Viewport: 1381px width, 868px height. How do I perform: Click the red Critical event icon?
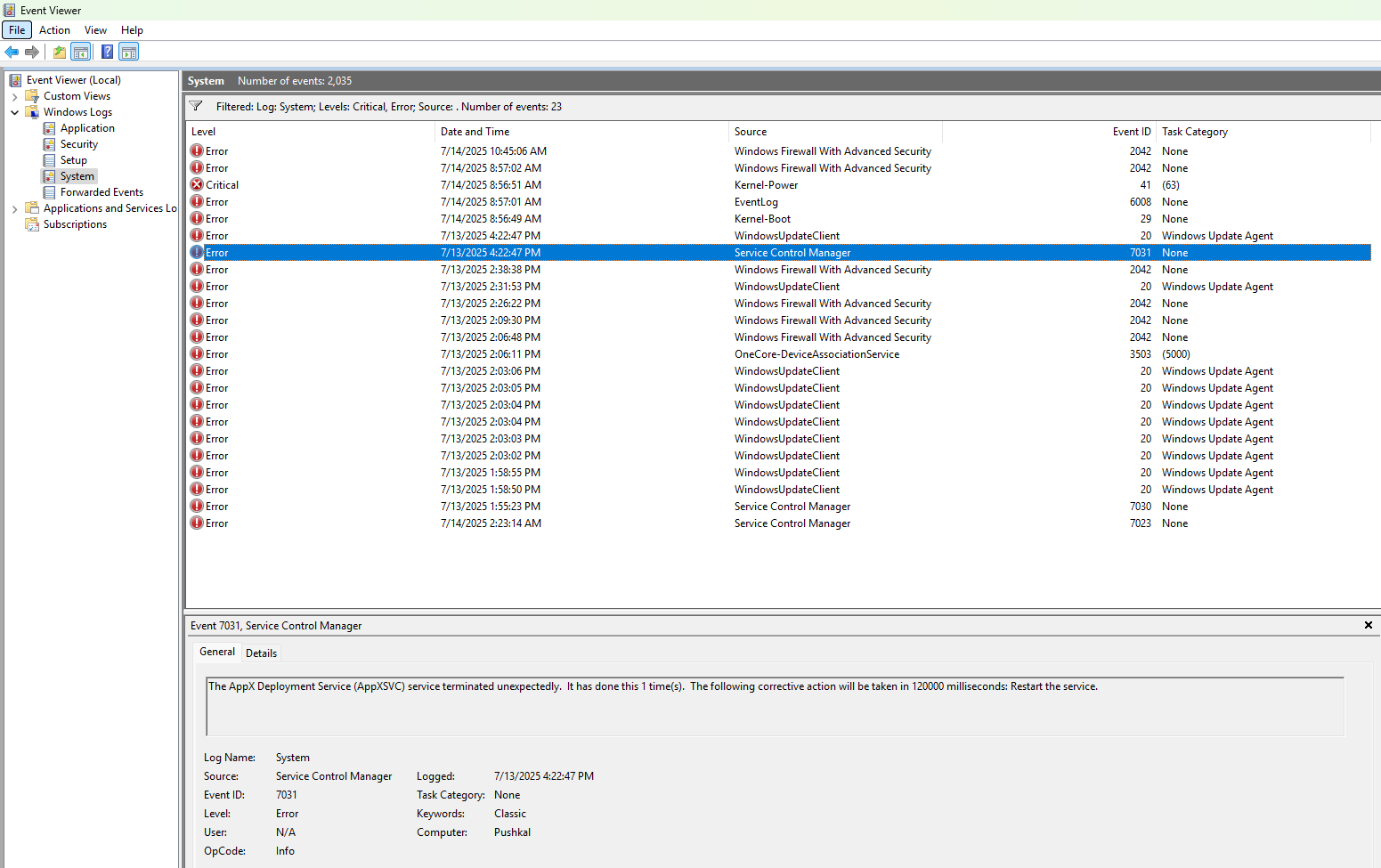click(x=197, y=185)
